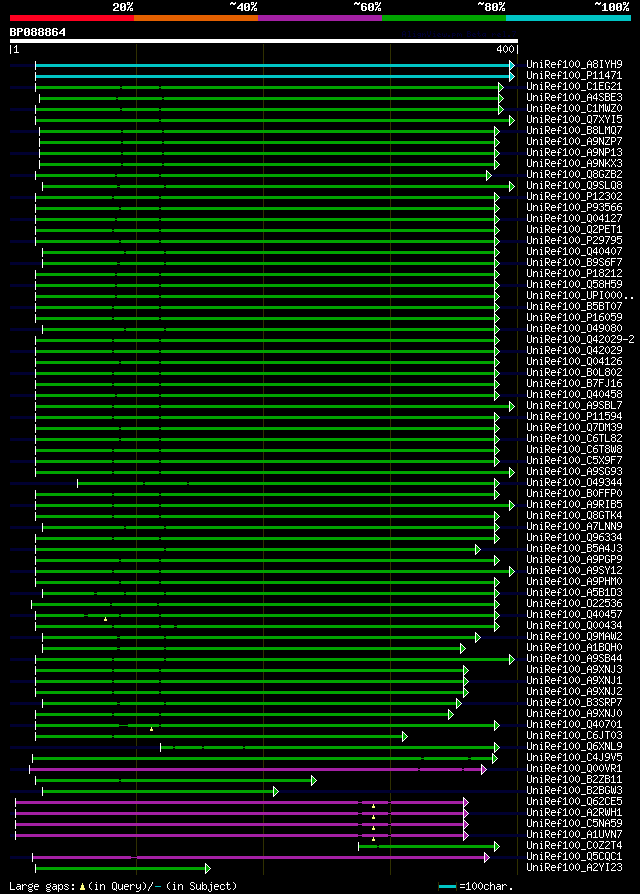Click the white query length bar

[264, 41]
